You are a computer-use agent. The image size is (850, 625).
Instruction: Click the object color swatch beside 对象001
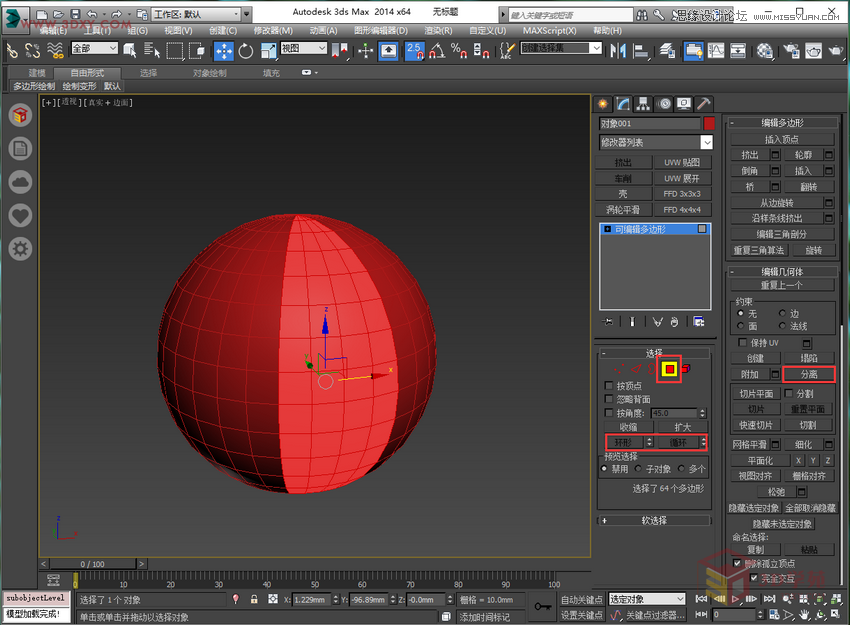click(709, 123)
